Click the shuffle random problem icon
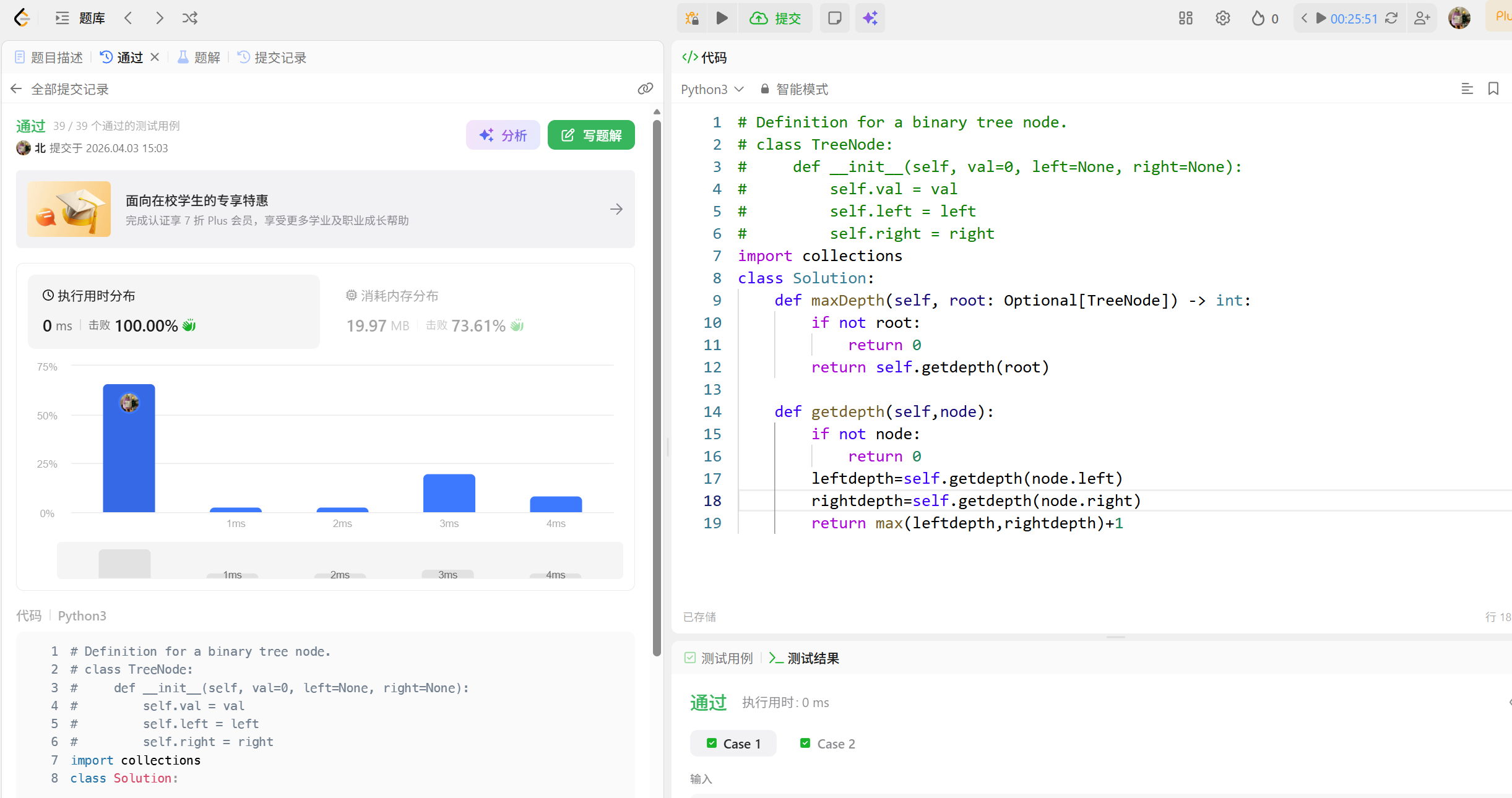 189,18
